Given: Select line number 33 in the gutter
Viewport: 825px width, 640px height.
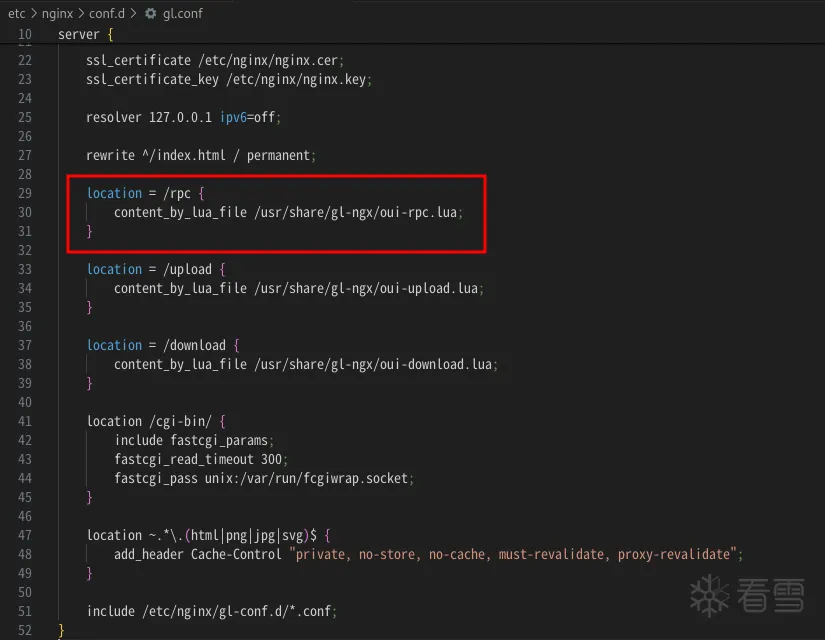Looking at the screenshot, I should point(24,269).
